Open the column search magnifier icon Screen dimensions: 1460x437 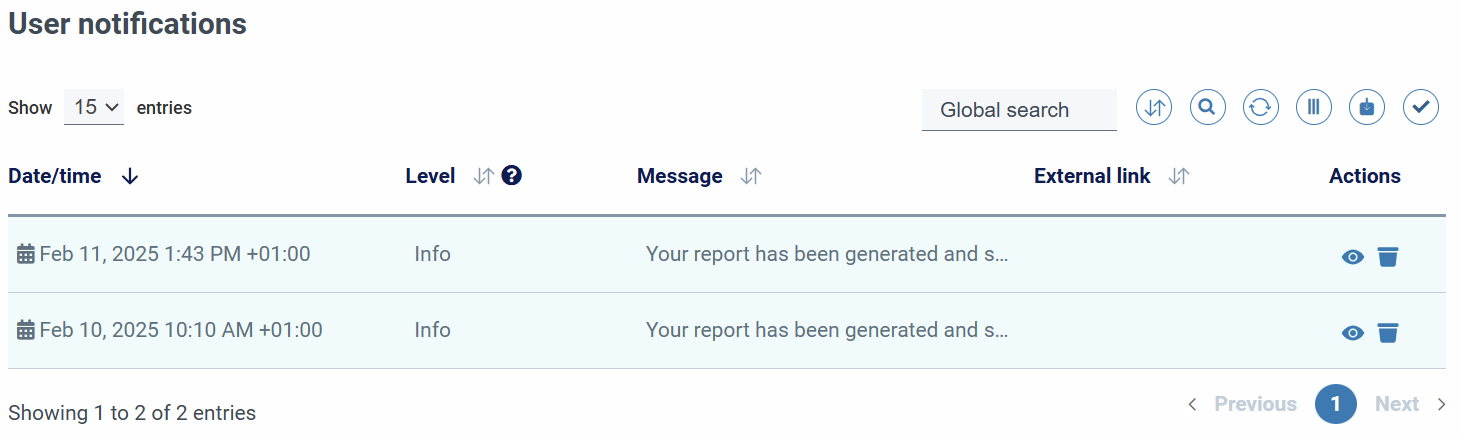coord(1207,107)
